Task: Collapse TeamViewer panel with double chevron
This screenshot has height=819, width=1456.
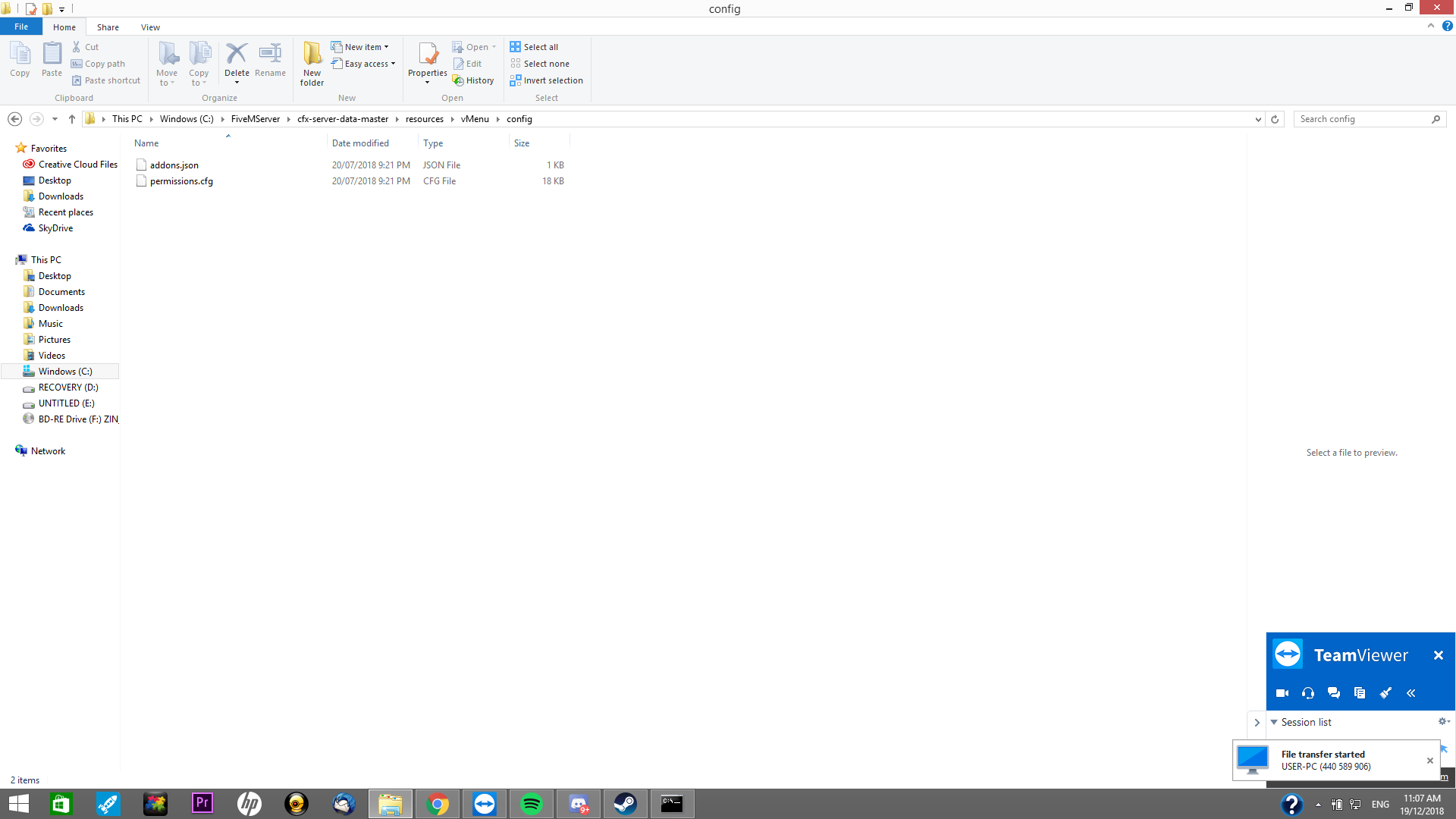Action: pos(1411,693)
